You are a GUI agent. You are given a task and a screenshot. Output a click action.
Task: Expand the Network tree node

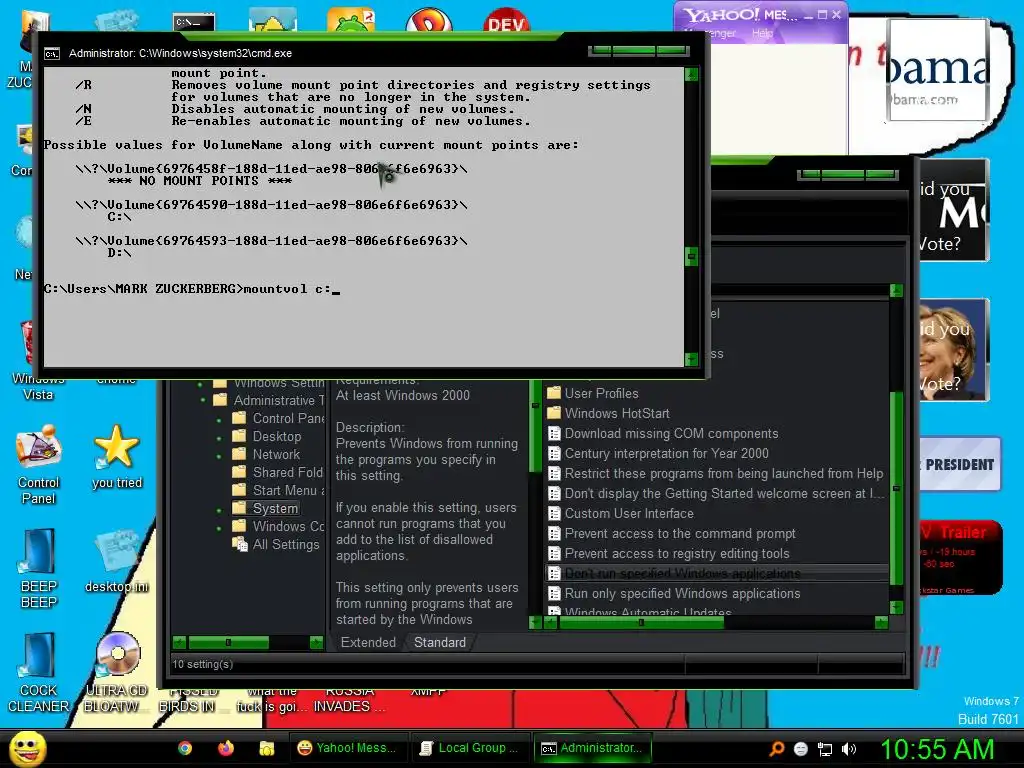[x=219, y=455]
